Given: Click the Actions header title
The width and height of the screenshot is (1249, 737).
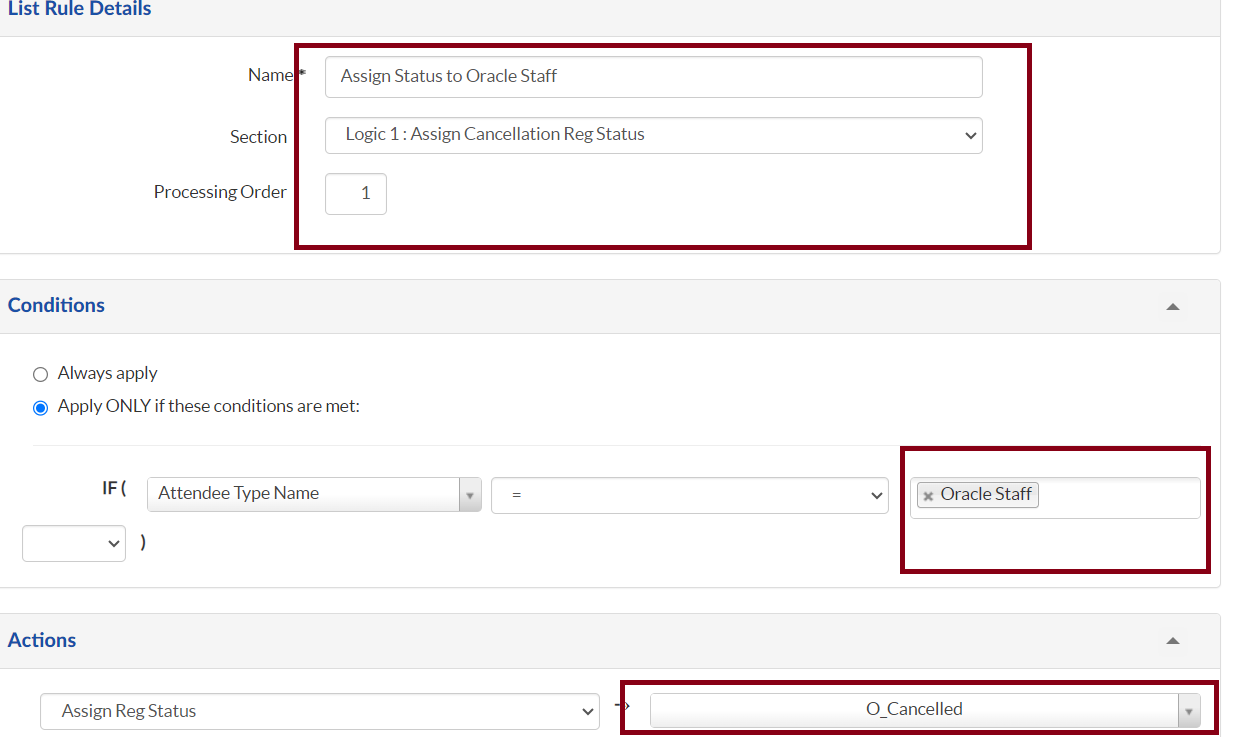Looking at the screenshot, I should point(42,640).
